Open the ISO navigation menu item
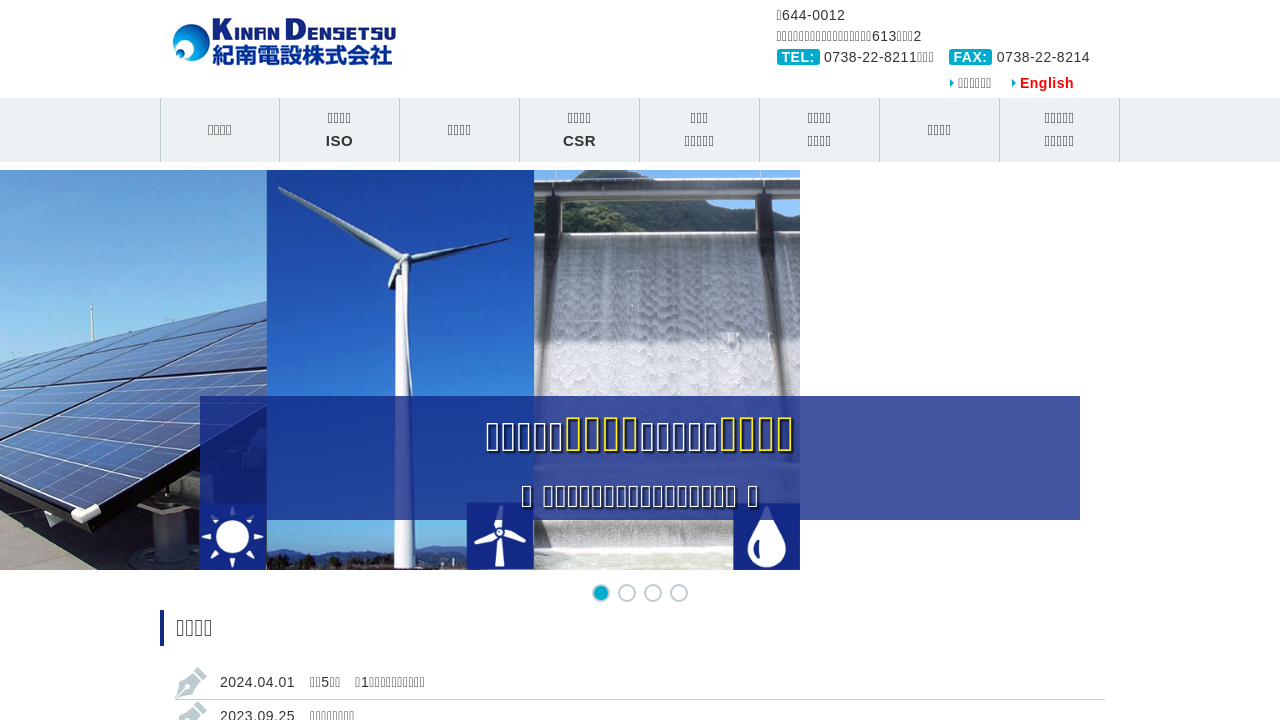 (339, 130)
